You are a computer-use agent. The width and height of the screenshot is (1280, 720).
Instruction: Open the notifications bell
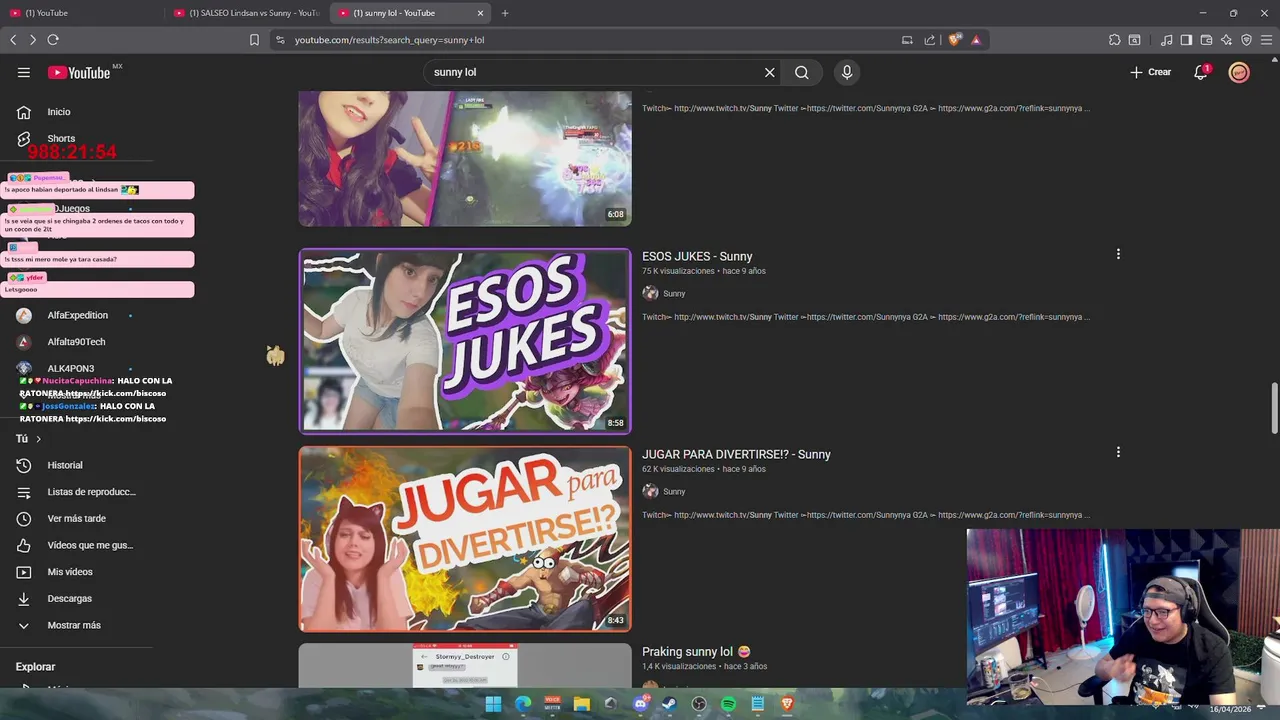pyautogui.click(x=1201, y=72)
